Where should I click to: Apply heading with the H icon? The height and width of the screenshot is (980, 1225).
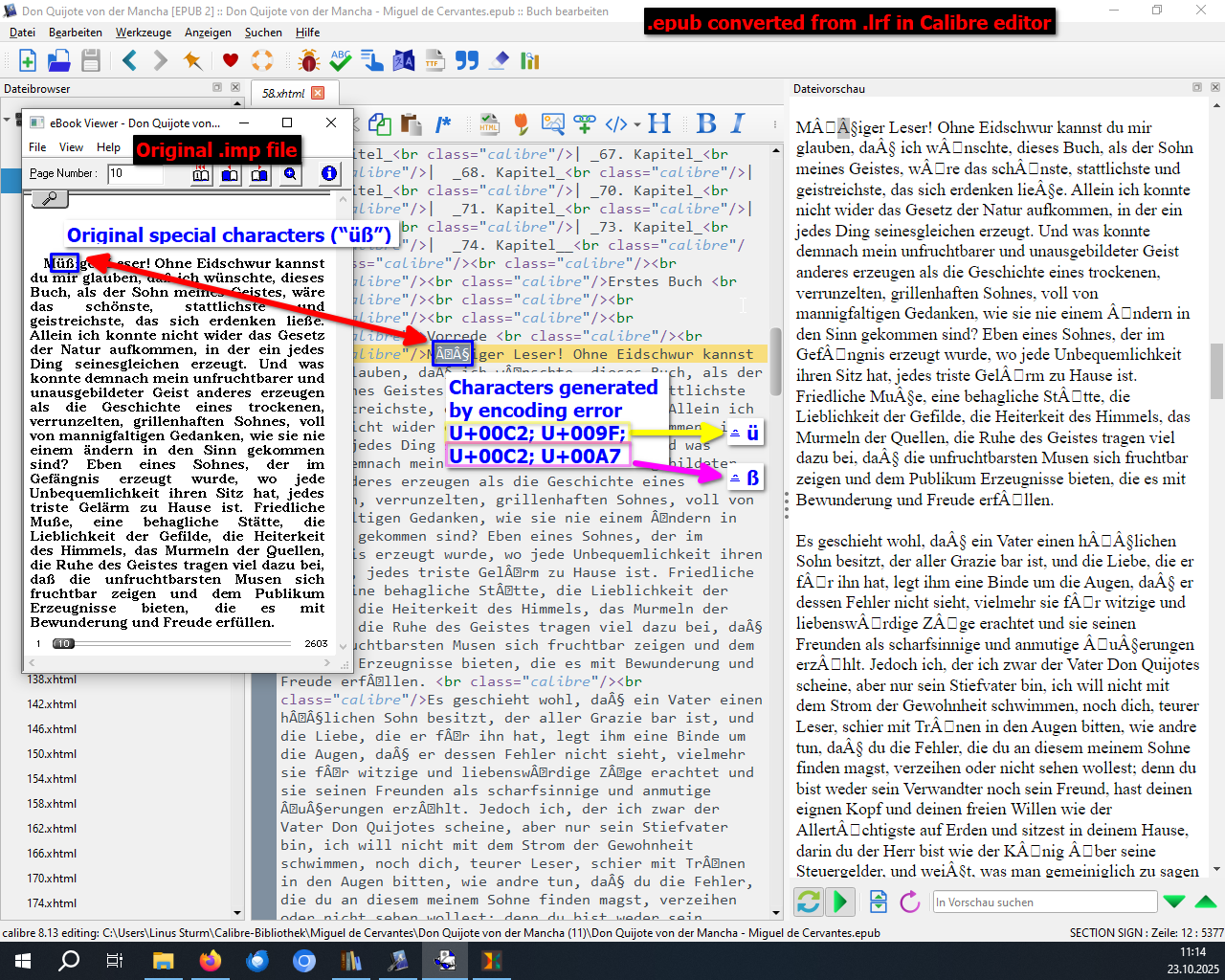tap(659, 123)
